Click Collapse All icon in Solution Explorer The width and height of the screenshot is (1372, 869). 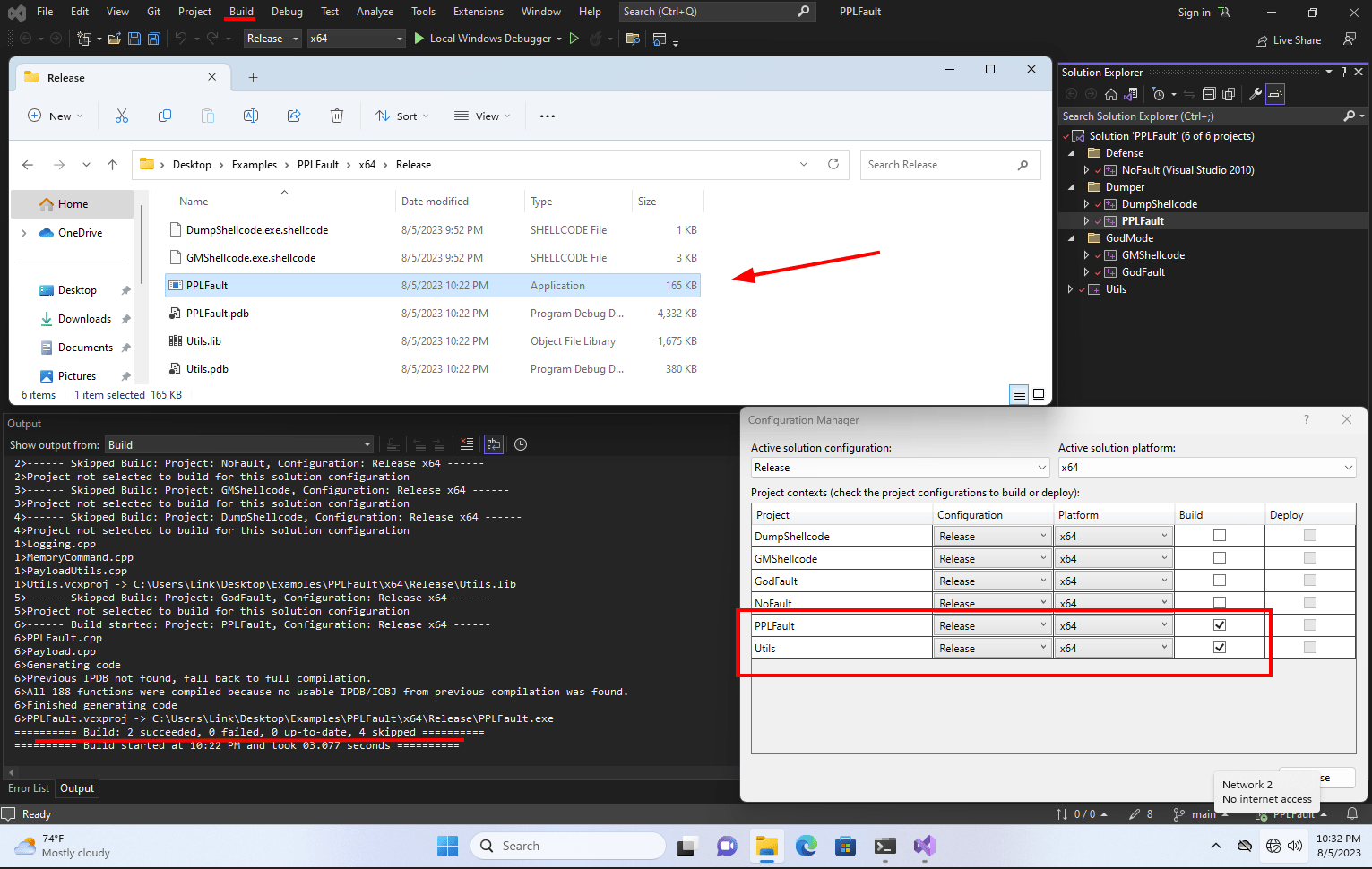[1209, 94]
